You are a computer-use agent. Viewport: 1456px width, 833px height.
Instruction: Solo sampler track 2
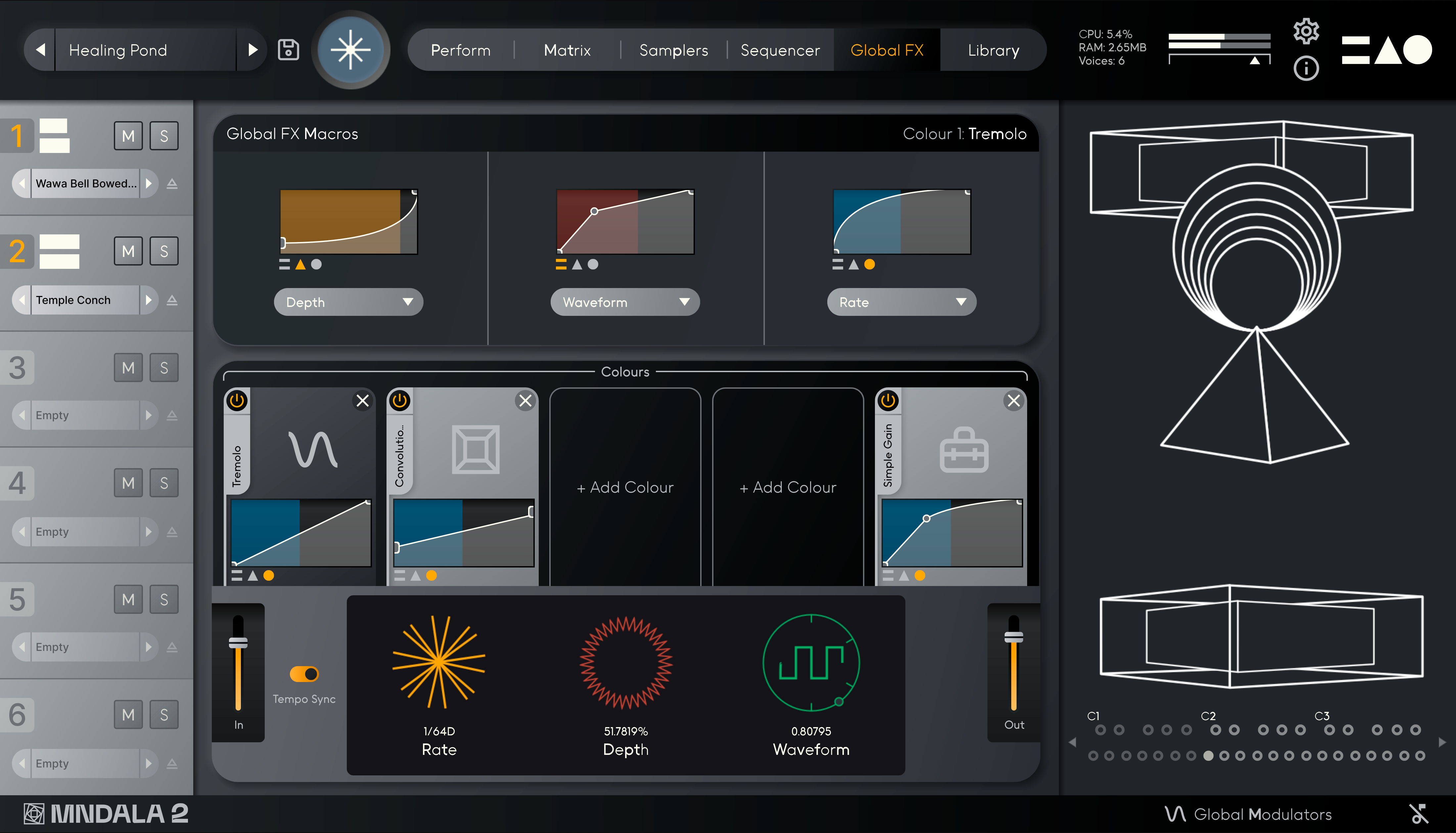pyautogui.click(x=164, y=251)
